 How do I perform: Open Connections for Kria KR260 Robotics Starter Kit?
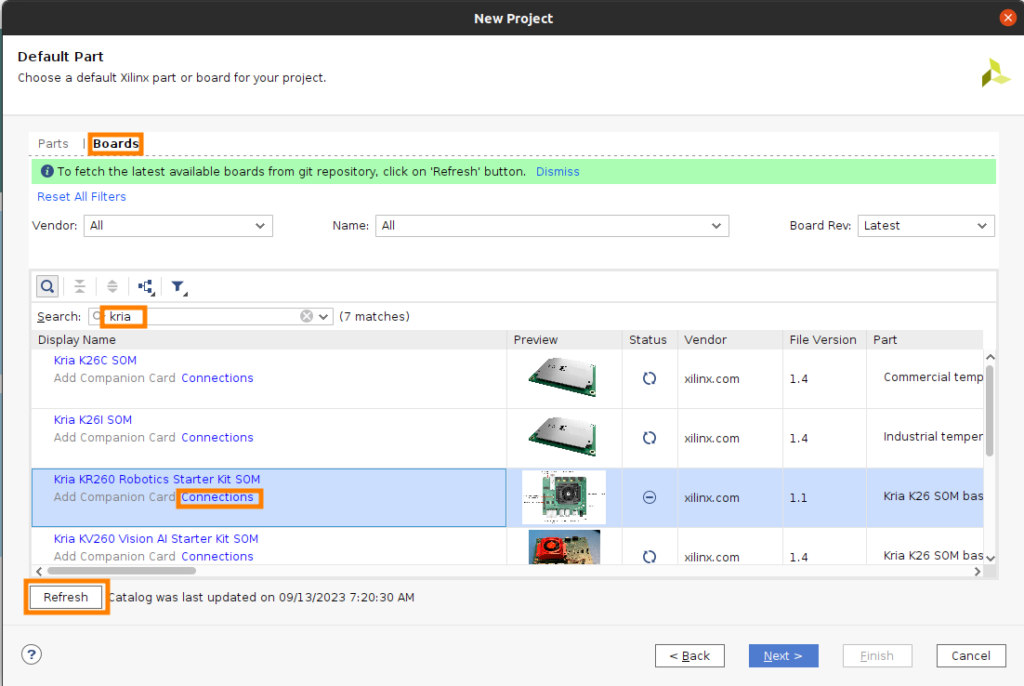[x=217, y=497]
